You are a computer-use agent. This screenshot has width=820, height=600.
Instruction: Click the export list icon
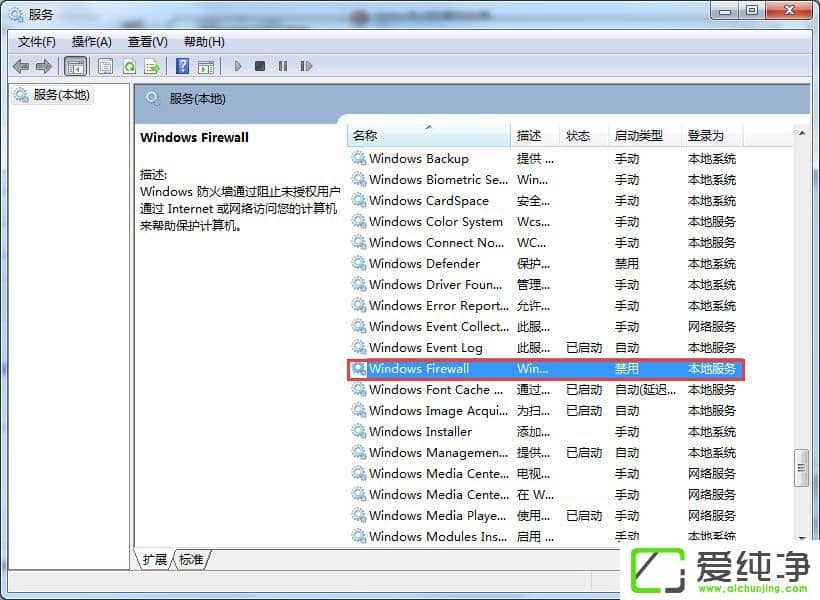point(152,66)
